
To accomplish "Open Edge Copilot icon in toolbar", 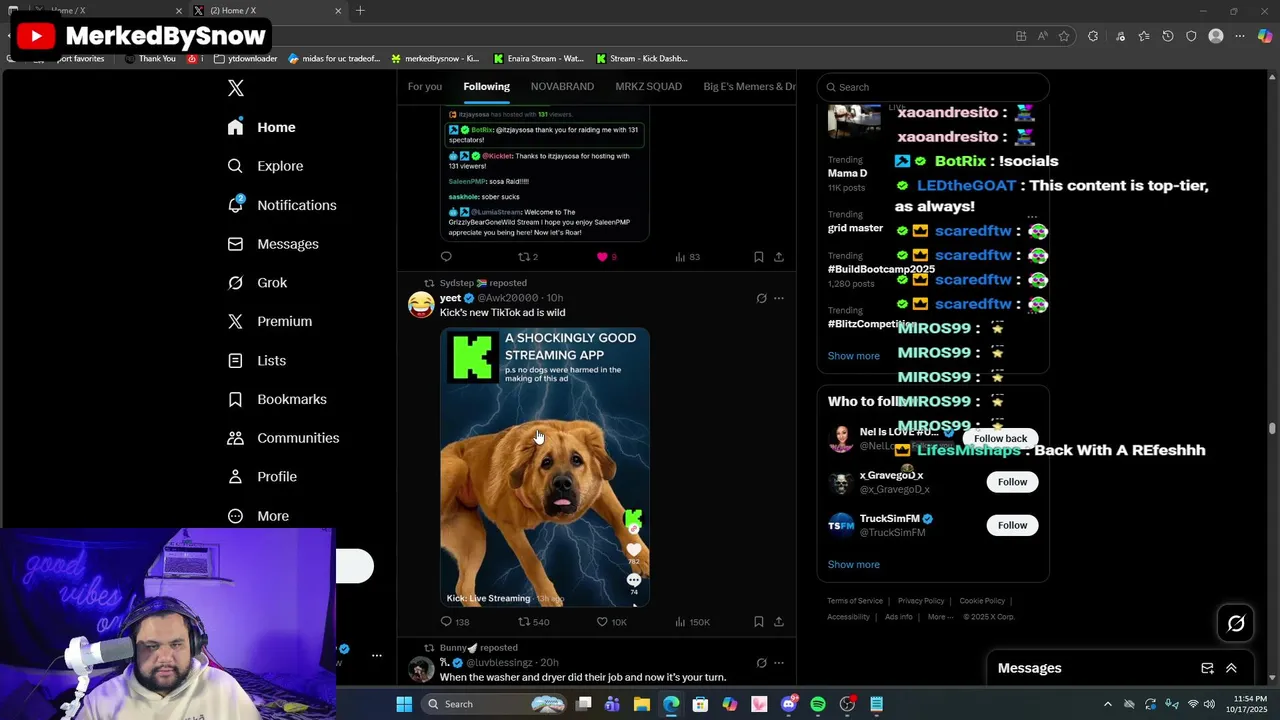I will tap(1264, 36).
